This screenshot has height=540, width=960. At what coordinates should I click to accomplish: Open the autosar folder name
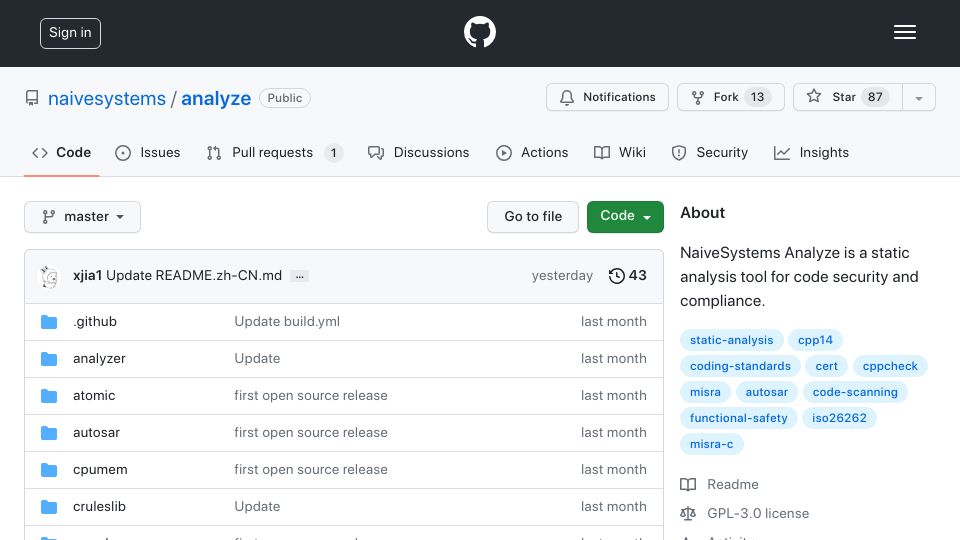coord(96,432)
